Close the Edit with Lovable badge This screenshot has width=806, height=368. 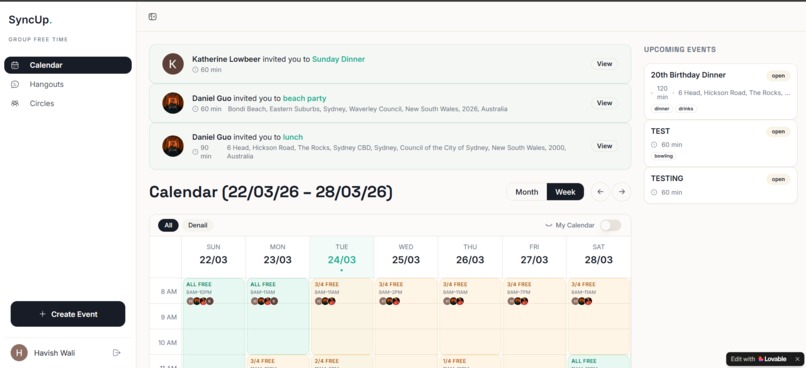click(797, 359)
